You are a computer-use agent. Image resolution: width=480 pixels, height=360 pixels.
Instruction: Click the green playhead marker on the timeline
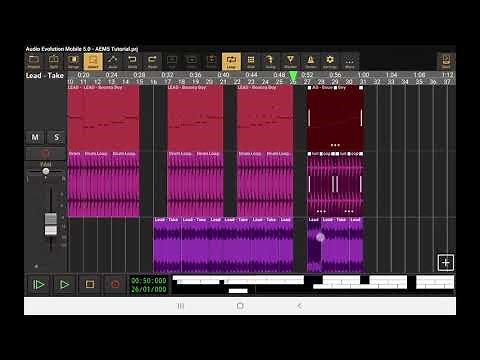[293, 77]
